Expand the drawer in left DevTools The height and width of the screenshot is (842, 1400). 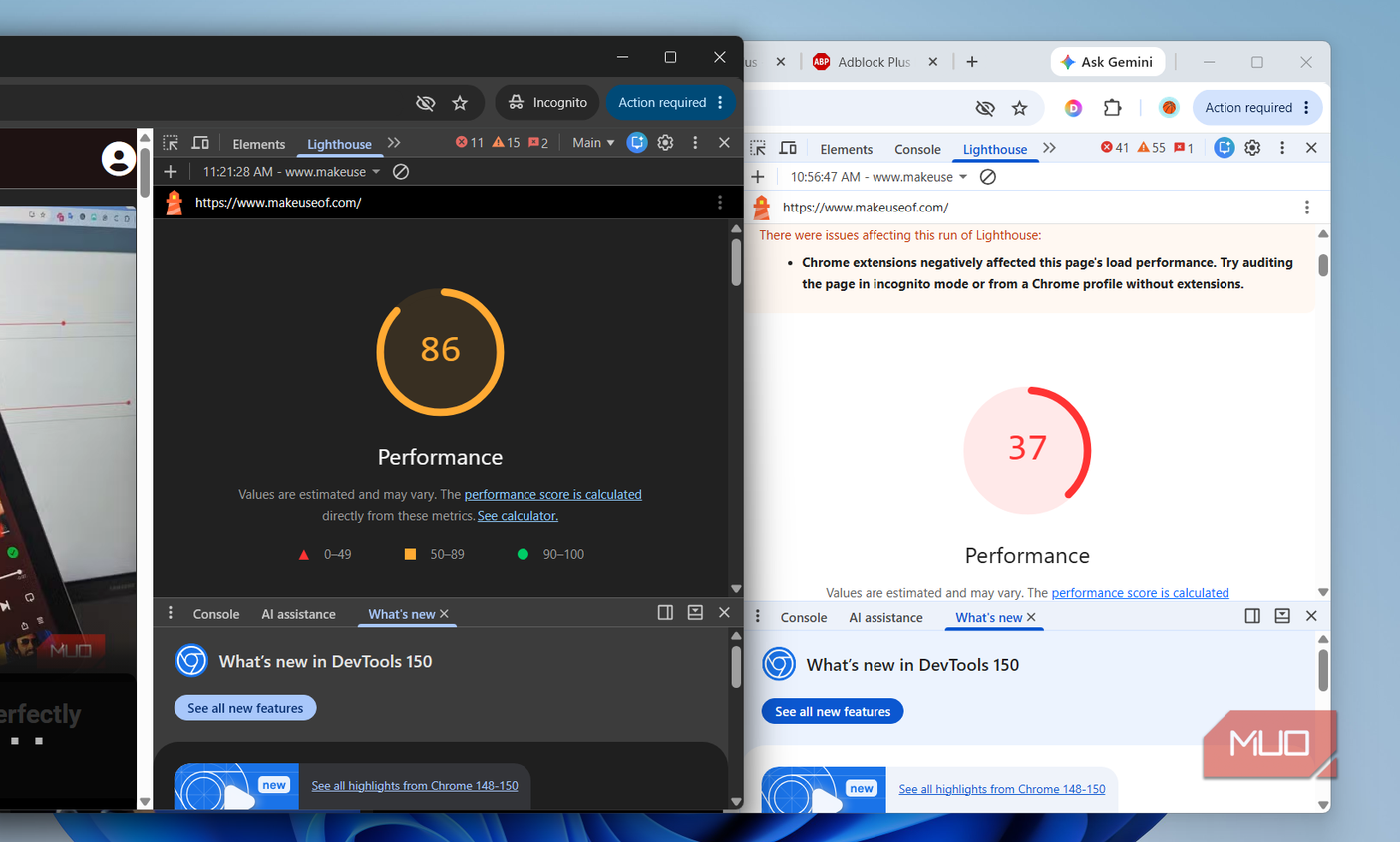(x=695, y=613)
